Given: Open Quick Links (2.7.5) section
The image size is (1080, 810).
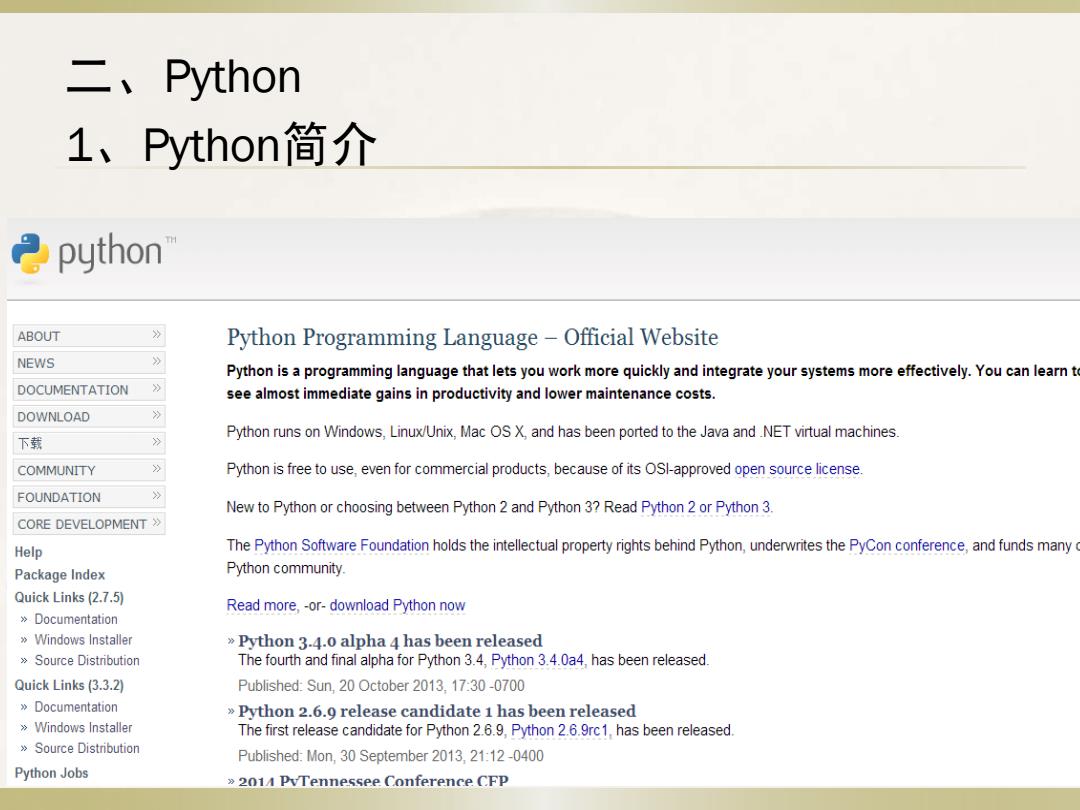Looking at the screenshot, I should point(69,597).
